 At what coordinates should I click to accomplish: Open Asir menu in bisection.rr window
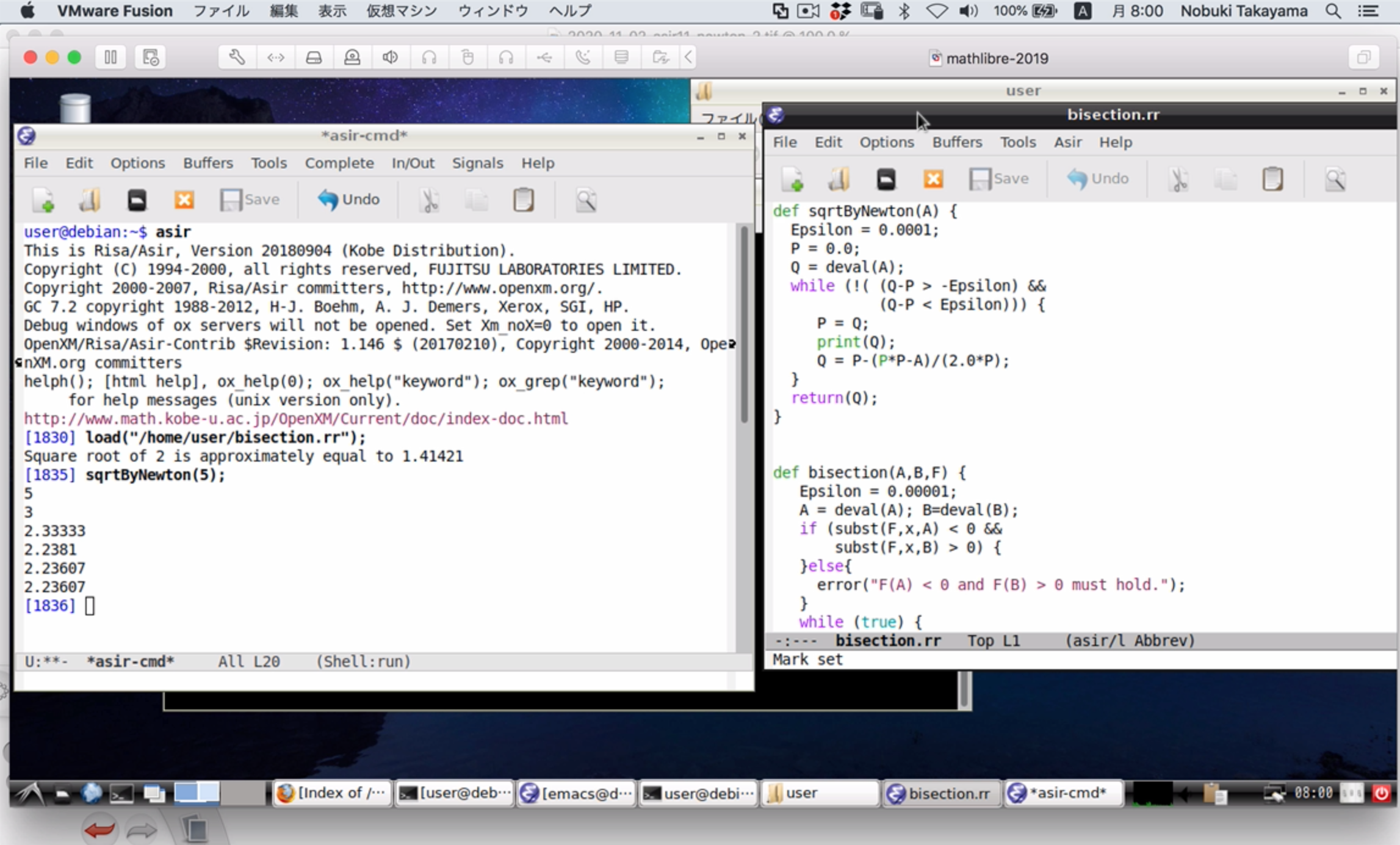pyautogui.click(x=1067, y=142)
